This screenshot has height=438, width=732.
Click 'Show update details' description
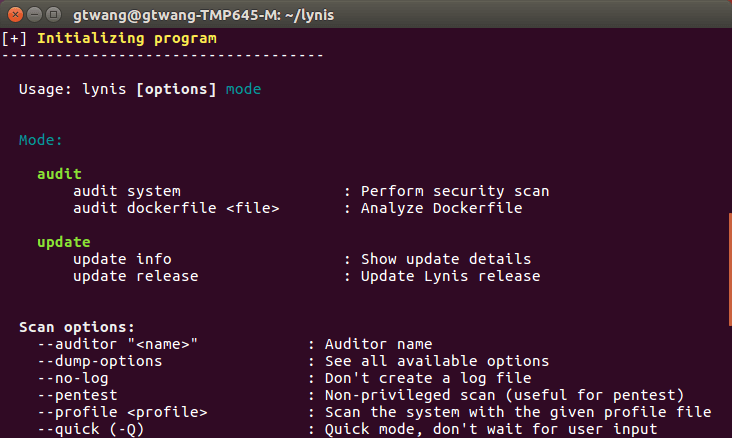(x=446, y=259)
